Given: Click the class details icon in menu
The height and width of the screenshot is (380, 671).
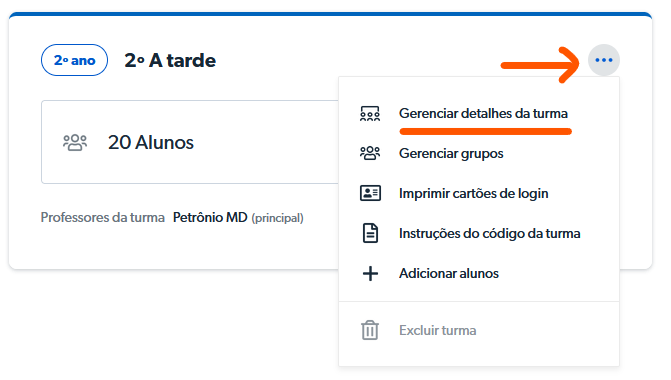Looking at the screenshot, I should coord(370,113).
